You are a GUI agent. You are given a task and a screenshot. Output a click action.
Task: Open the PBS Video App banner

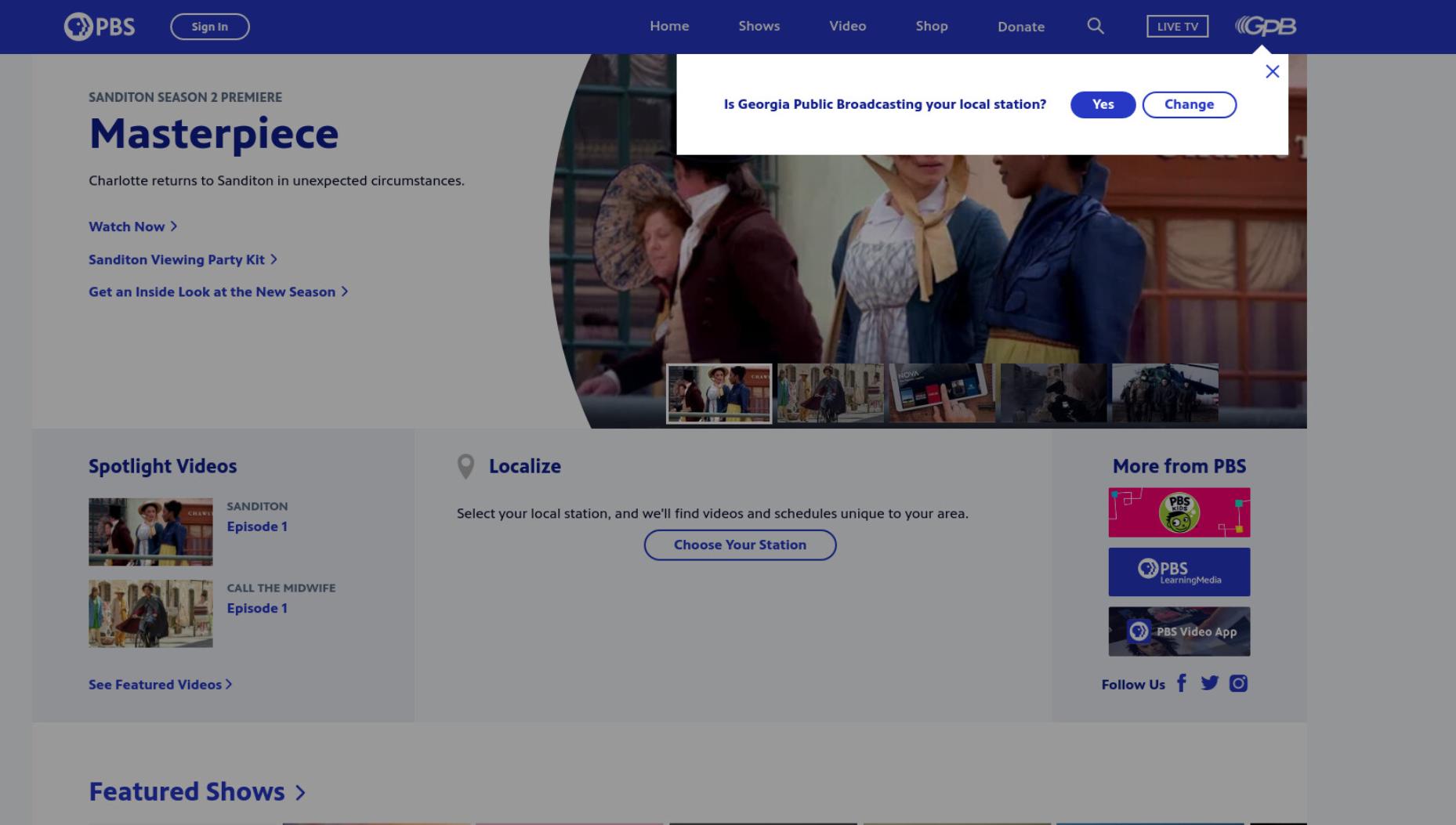pyautogui.click(x=1179, y=631)
